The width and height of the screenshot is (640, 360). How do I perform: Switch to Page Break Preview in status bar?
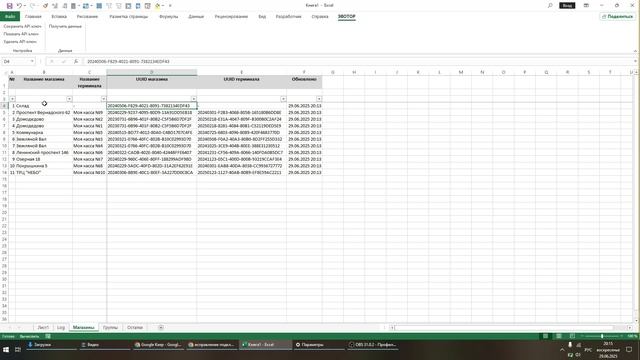[572, 336]
